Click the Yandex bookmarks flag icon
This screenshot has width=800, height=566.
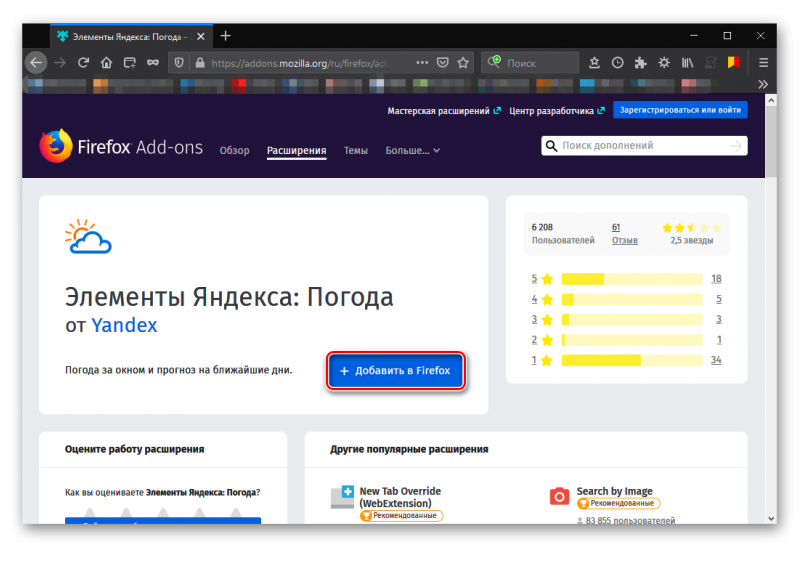(734, 62)
